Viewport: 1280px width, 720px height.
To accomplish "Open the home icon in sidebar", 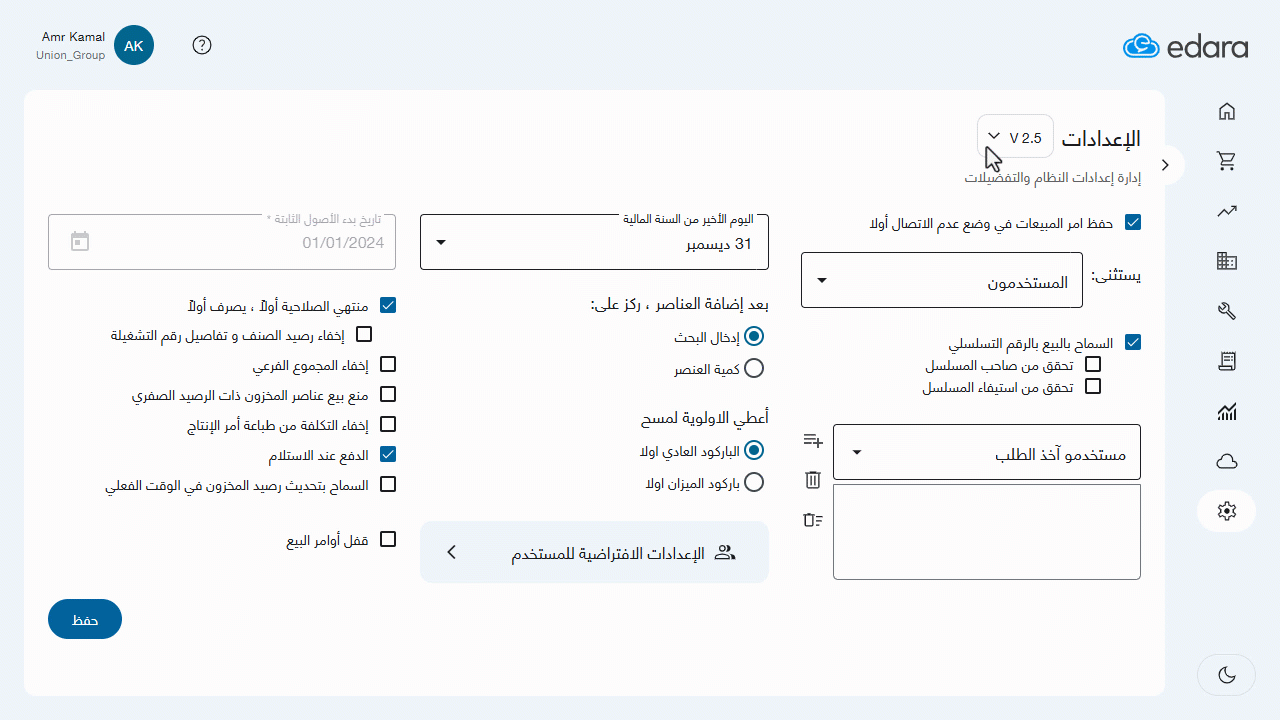I will 1227,111.
